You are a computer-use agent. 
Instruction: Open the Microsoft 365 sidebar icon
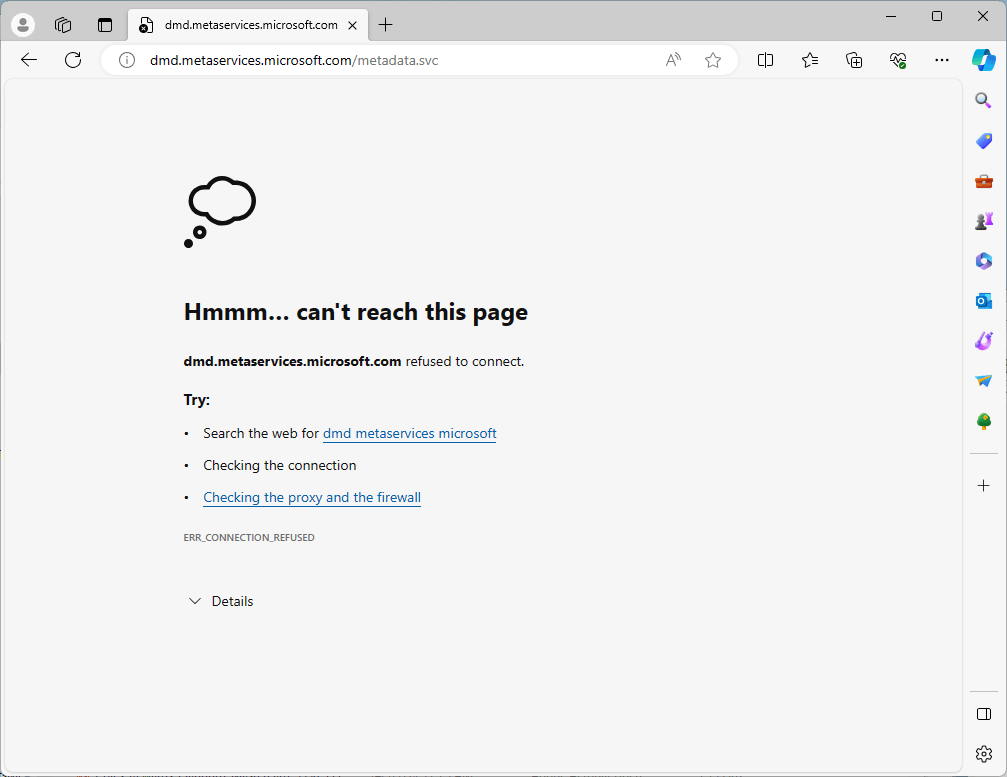pos(983,261)
